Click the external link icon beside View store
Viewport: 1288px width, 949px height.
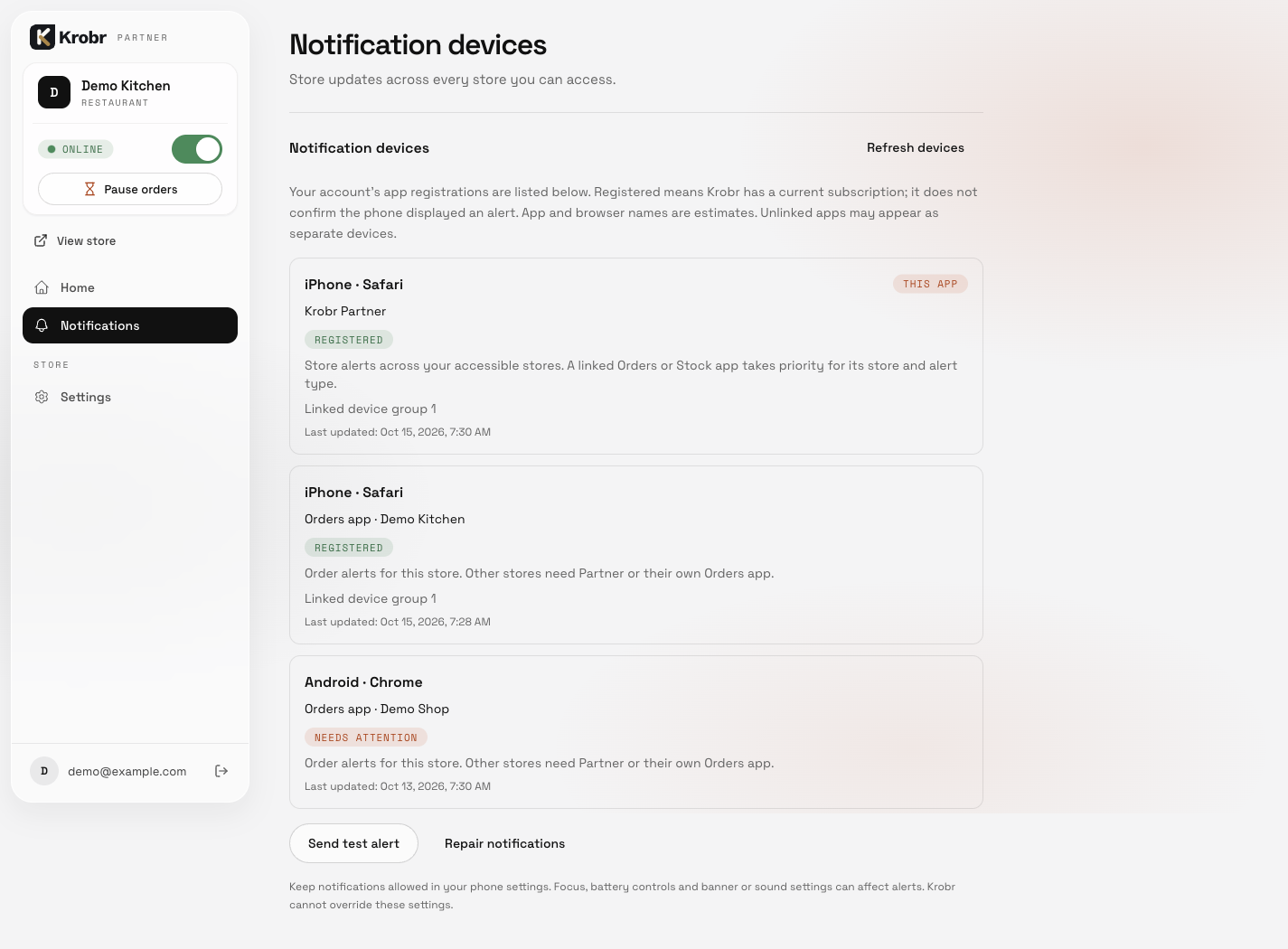(x=41, y=240)
